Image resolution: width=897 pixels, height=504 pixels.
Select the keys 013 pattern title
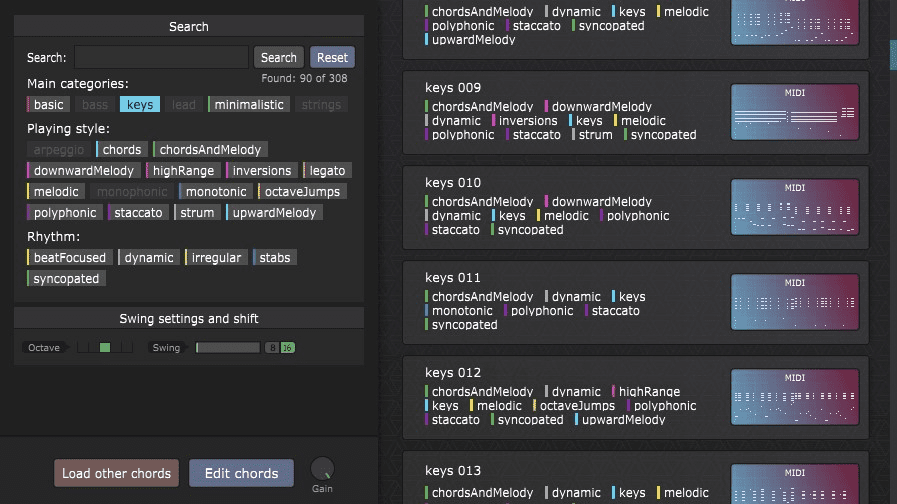453,471
